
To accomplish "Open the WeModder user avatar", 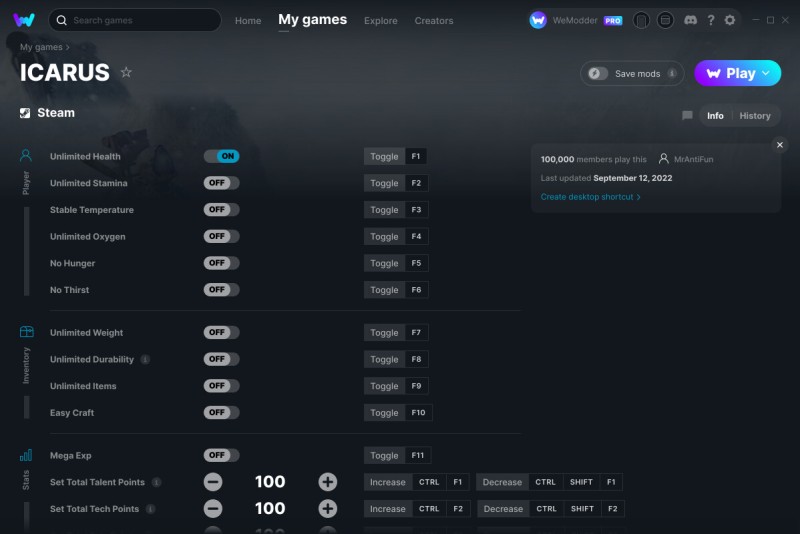I will (538, 20).
